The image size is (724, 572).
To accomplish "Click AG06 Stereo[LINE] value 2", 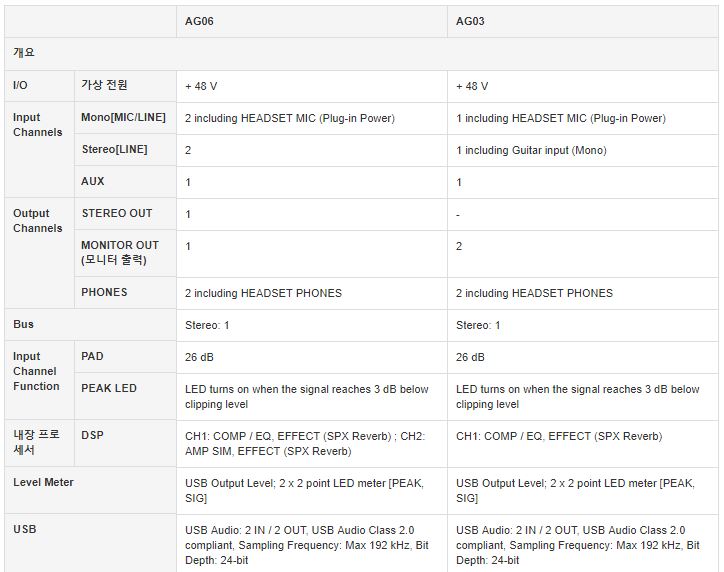I will click(188, 151).
